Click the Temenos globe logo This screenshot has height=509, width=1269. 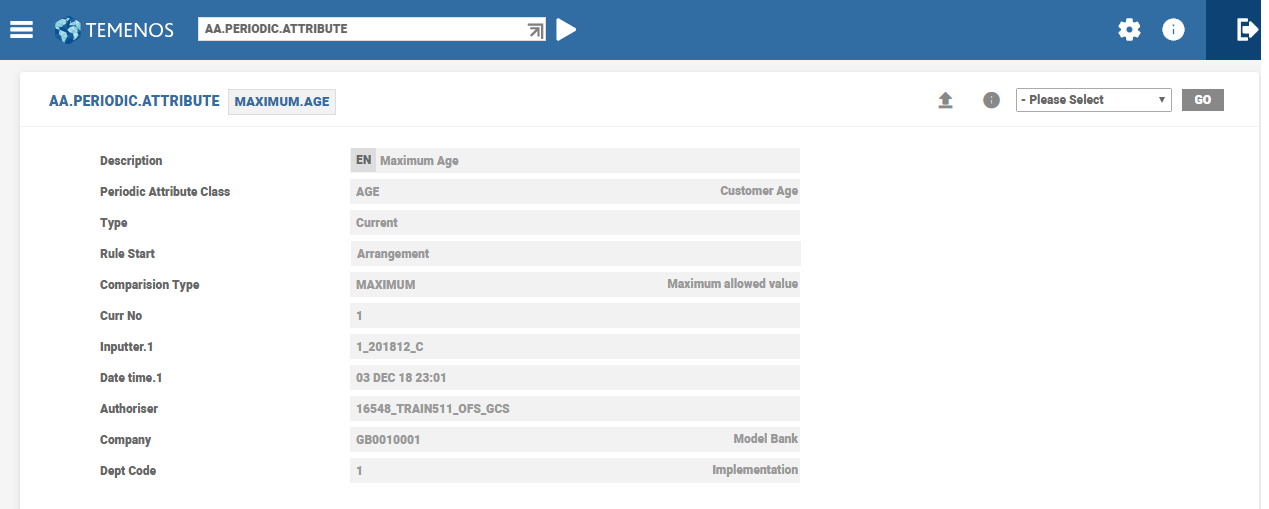68,30
